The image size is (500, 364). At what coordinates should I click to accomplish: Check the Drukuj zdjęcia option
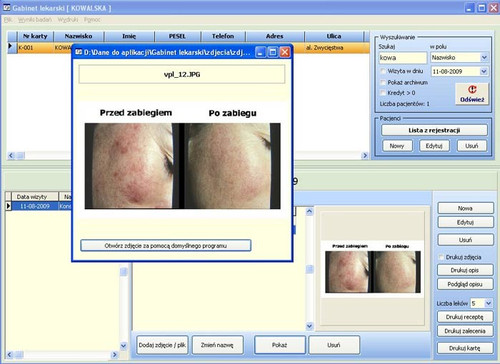(441, 257)
